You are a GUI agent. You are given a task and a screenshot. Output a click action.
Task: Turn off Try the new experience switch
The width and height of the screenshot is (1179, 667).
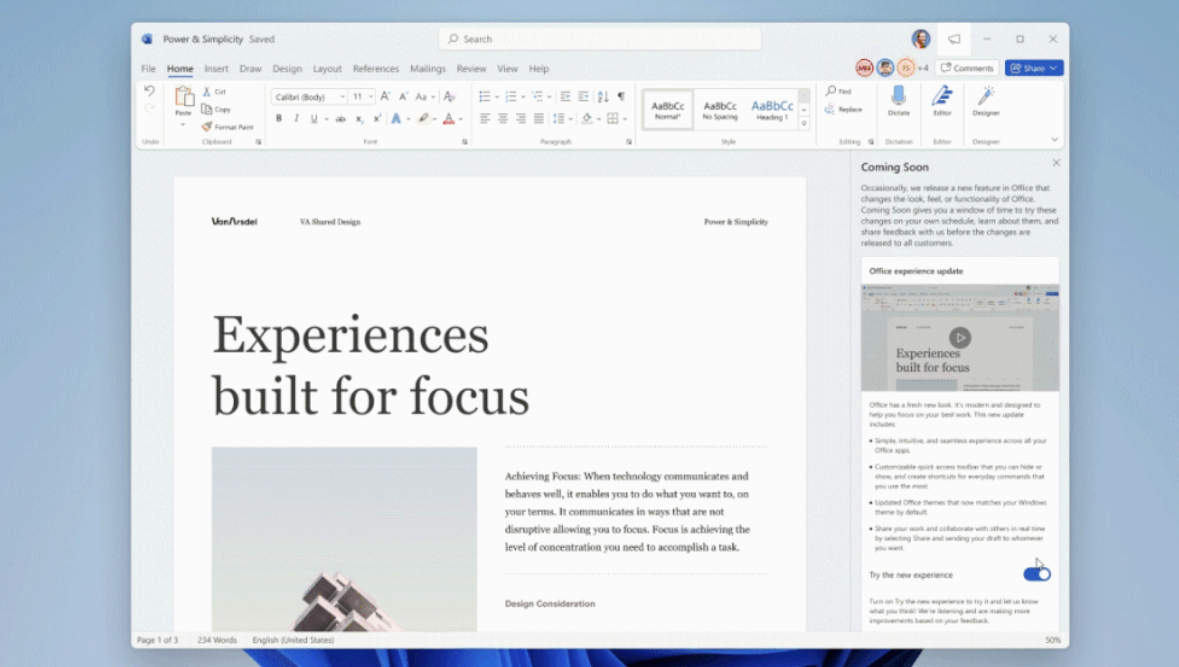tap(1037, 574)
